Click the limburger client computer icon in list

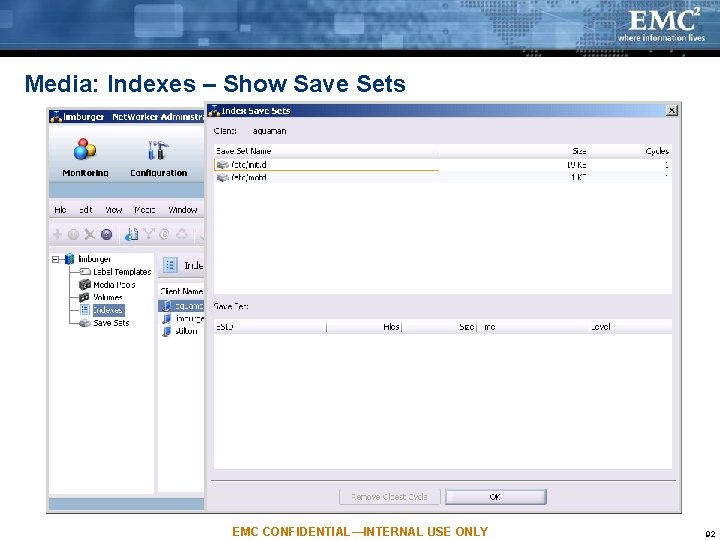click(167, 318)
